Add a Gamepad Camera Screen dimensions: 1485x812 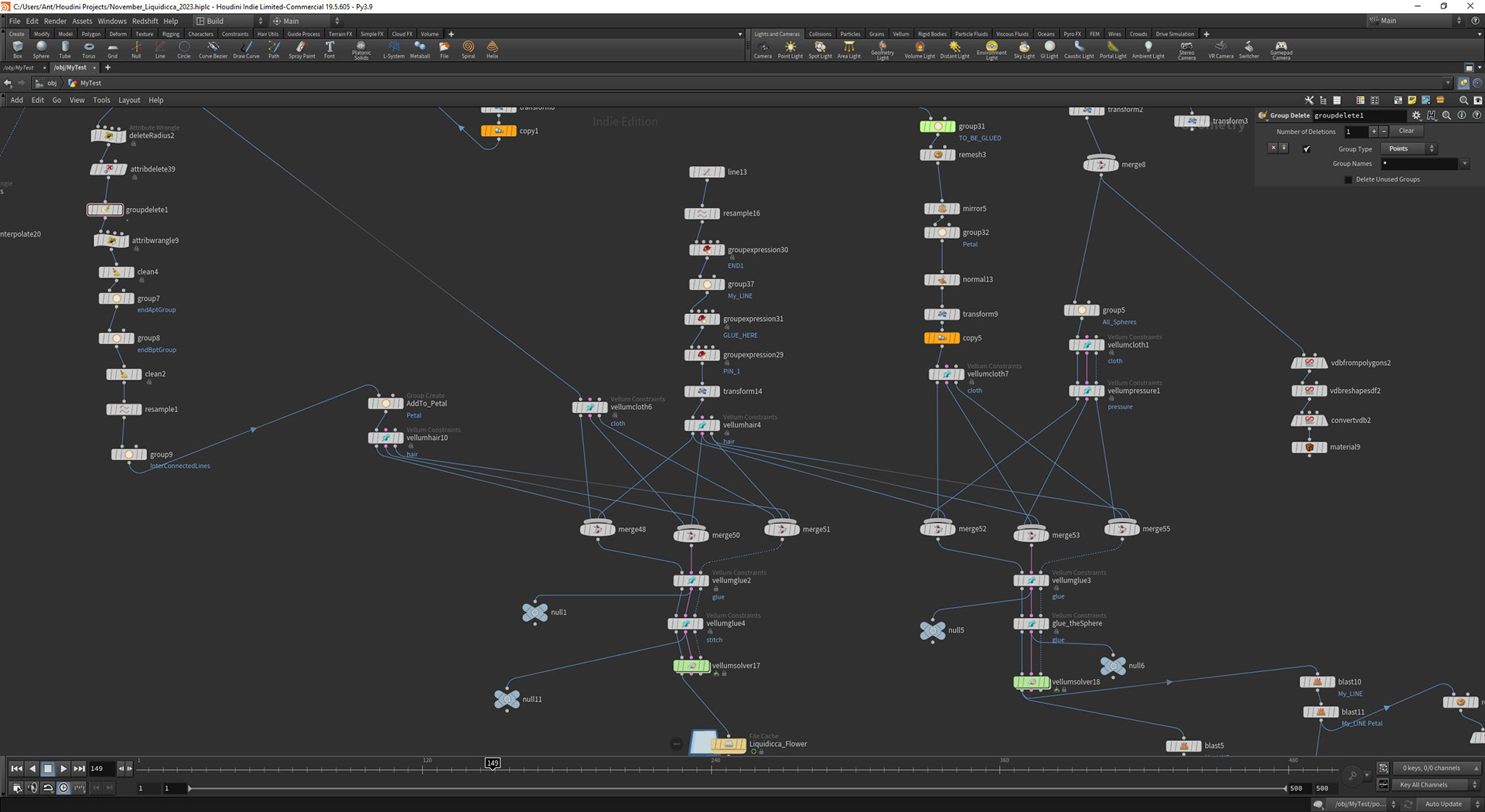1281,50
